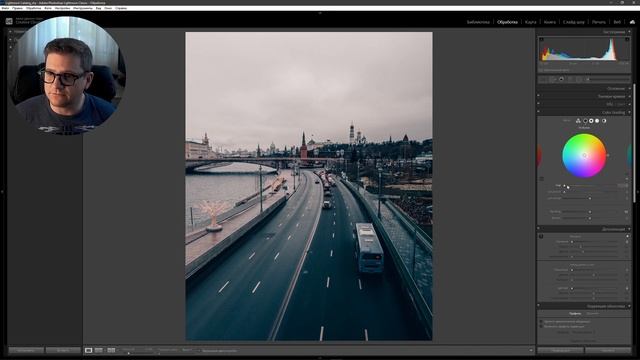The image size is (640, 360).
Task: Open the Файл menu
Action: [x=5, y=8]
